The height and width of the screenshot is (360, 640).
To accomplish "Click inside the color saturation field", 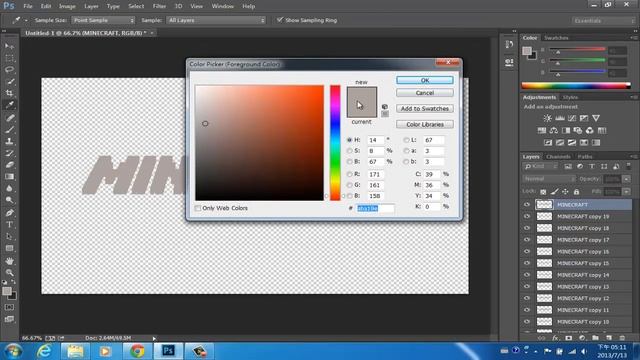I will coord(259,143).
